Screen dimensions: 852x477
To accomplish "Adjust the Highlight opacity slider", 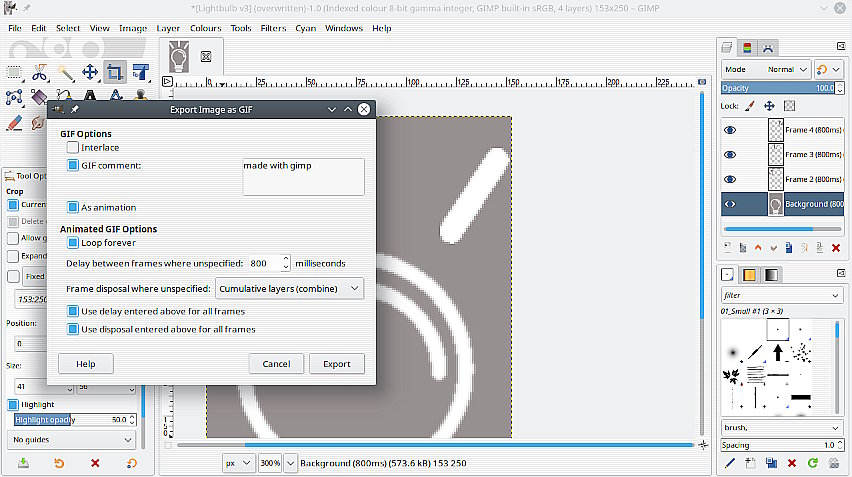I will pyautogui.click(x=71, y=419).
